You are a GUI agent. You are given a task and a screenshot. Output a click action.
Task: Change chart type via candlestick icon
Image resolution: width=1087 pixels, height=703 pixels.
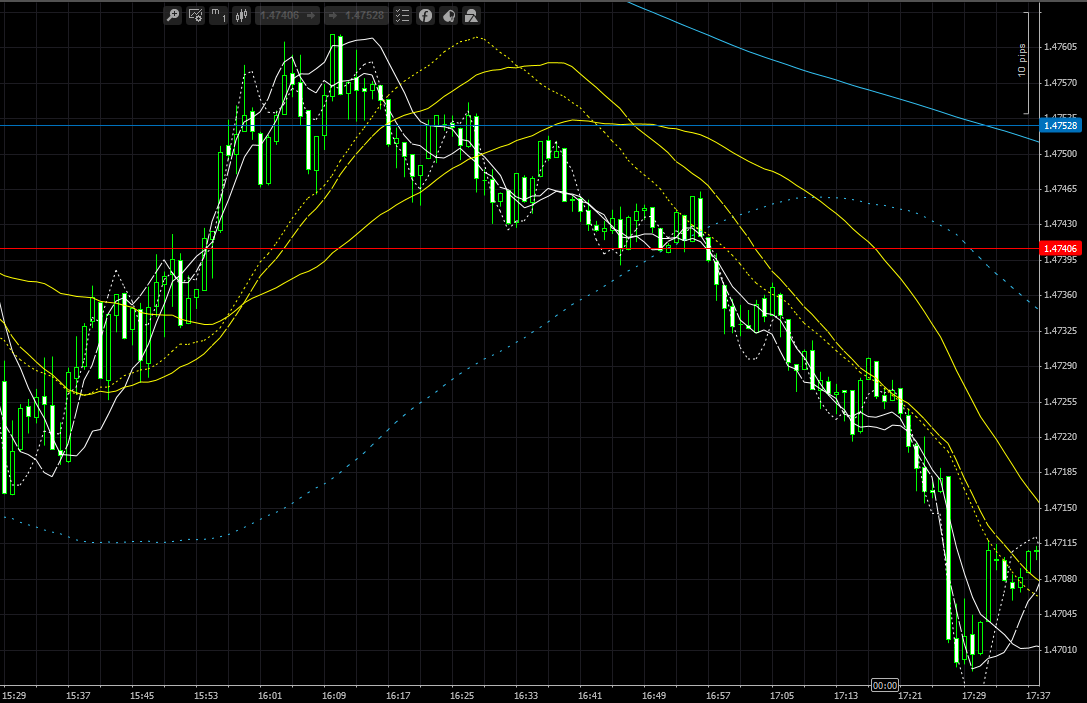pyautogui.click(x=241, y=15)
